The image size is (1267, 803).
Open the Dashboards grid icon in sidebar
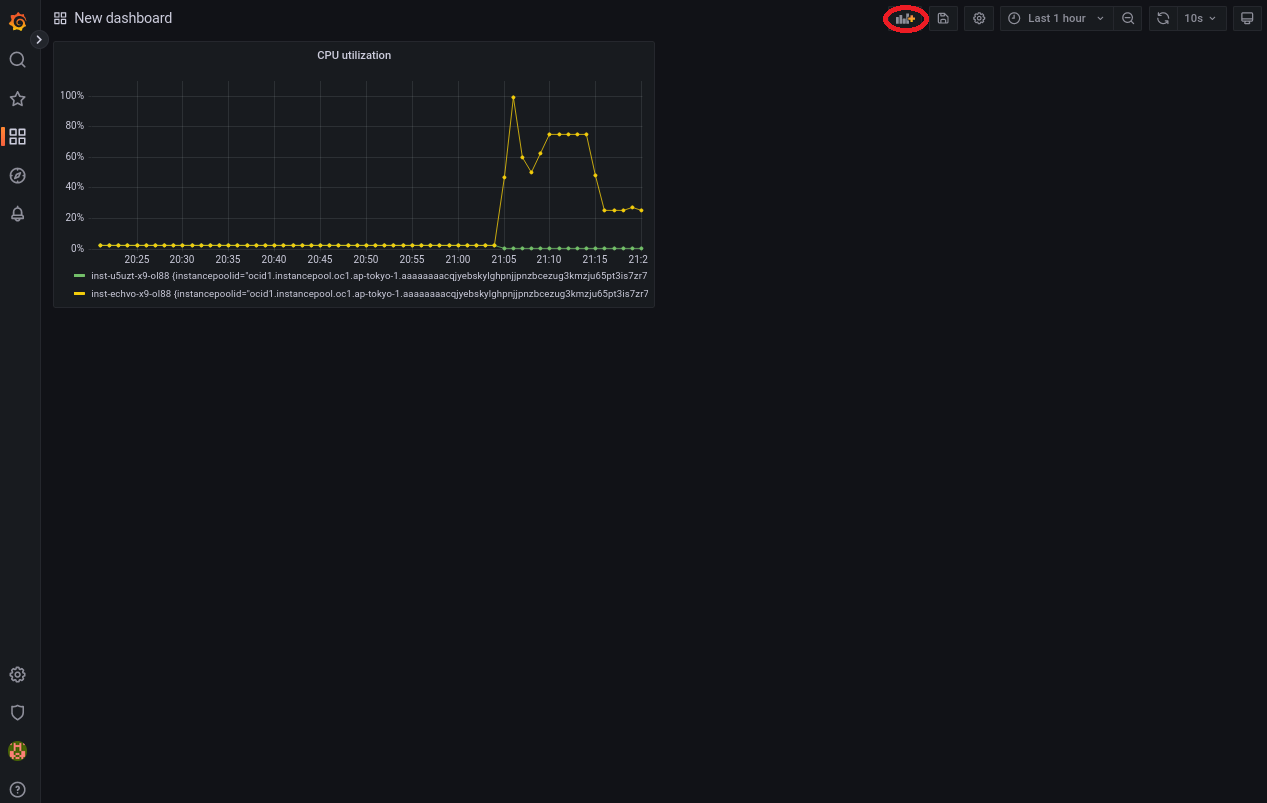pos(17,137)
